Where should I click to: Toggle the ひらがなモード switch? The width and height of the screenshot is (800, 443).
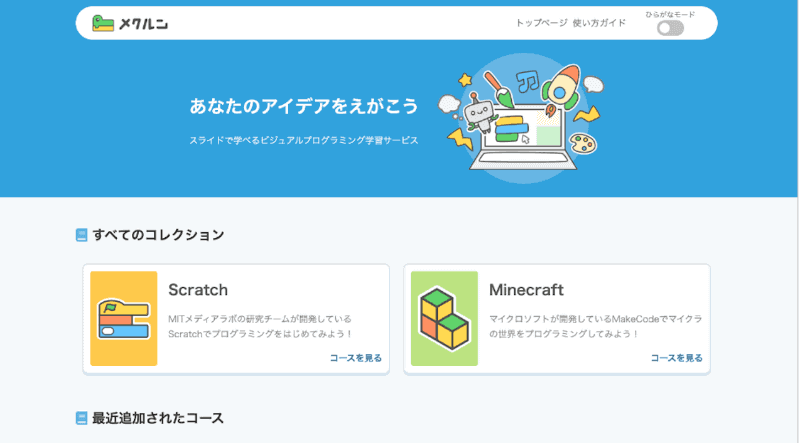(x=670, y=28)
